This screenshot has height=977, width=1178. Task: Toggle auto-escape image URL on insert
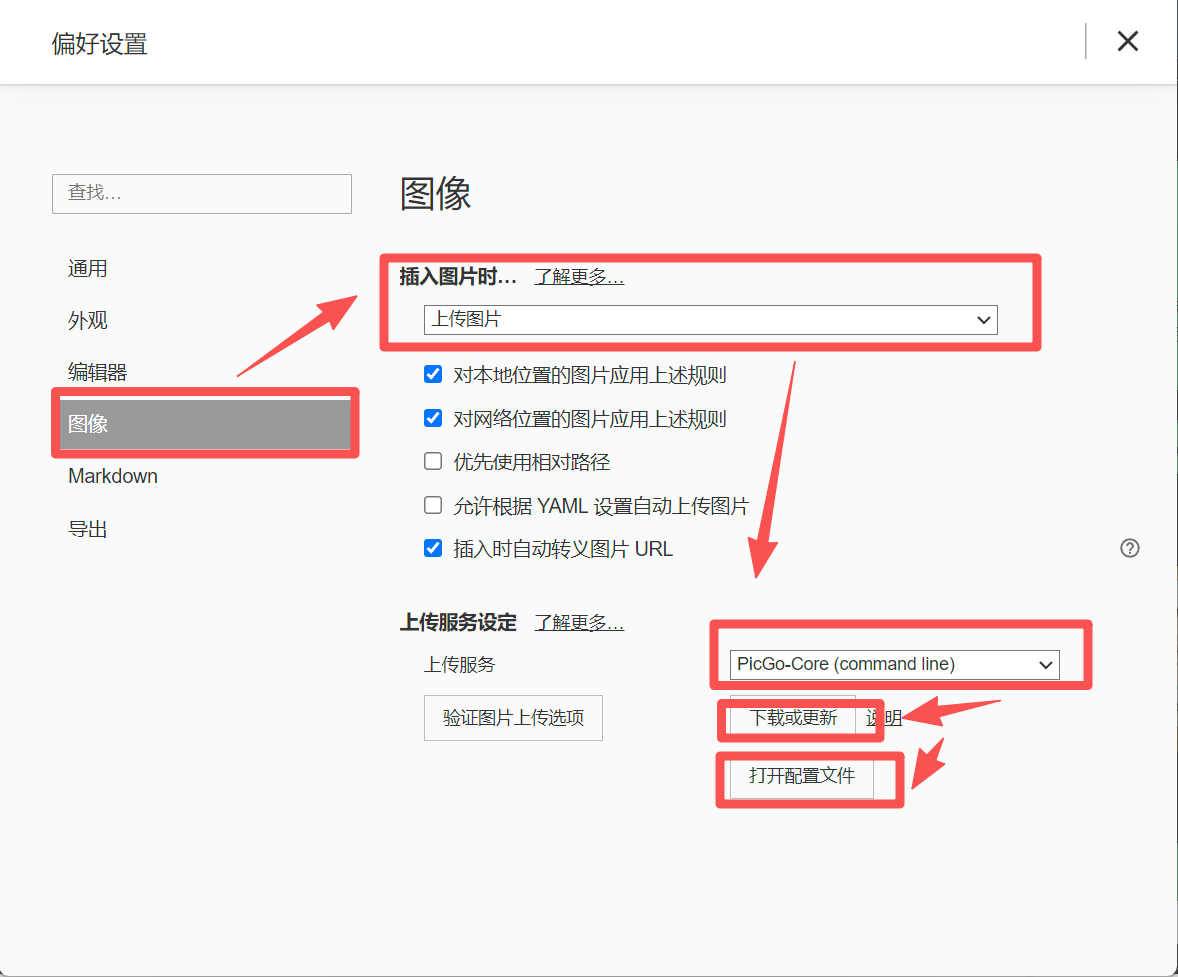coord(433,548)
